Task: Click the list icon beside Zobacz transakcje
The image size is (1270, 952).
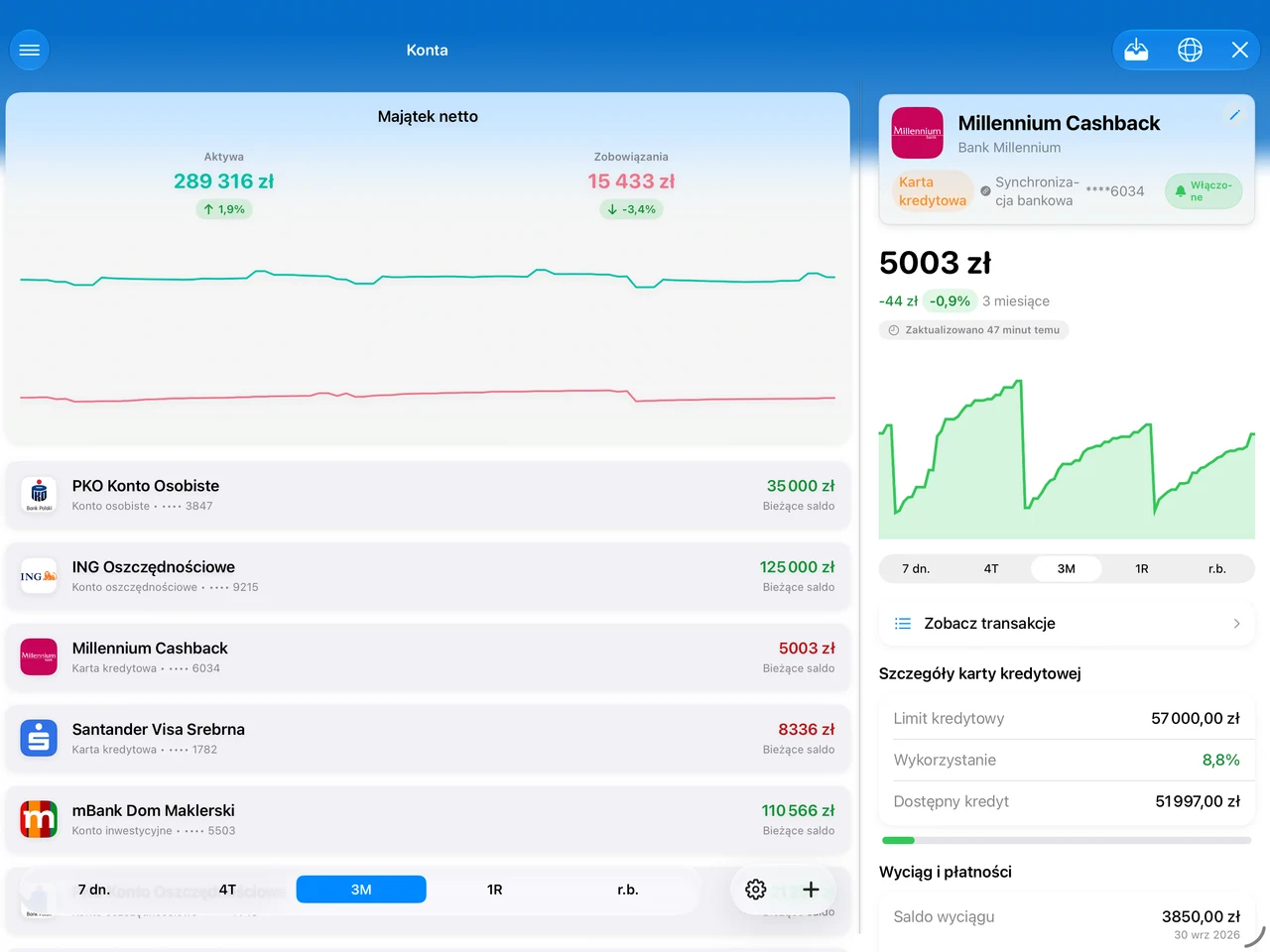Action: coord(903,624)
